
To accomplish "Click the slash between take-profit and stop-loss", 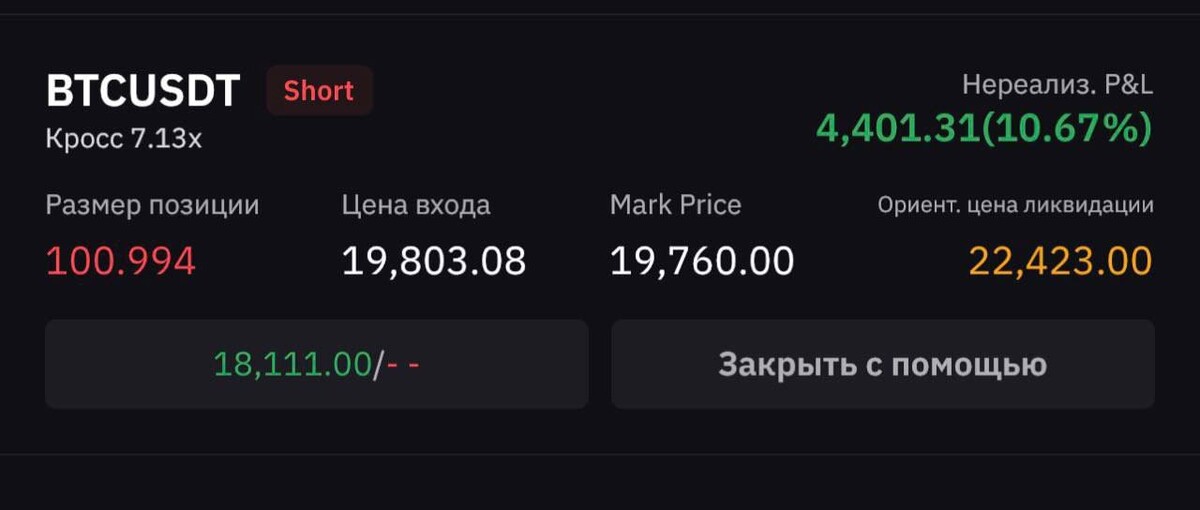I will click(x=377, y=364).
